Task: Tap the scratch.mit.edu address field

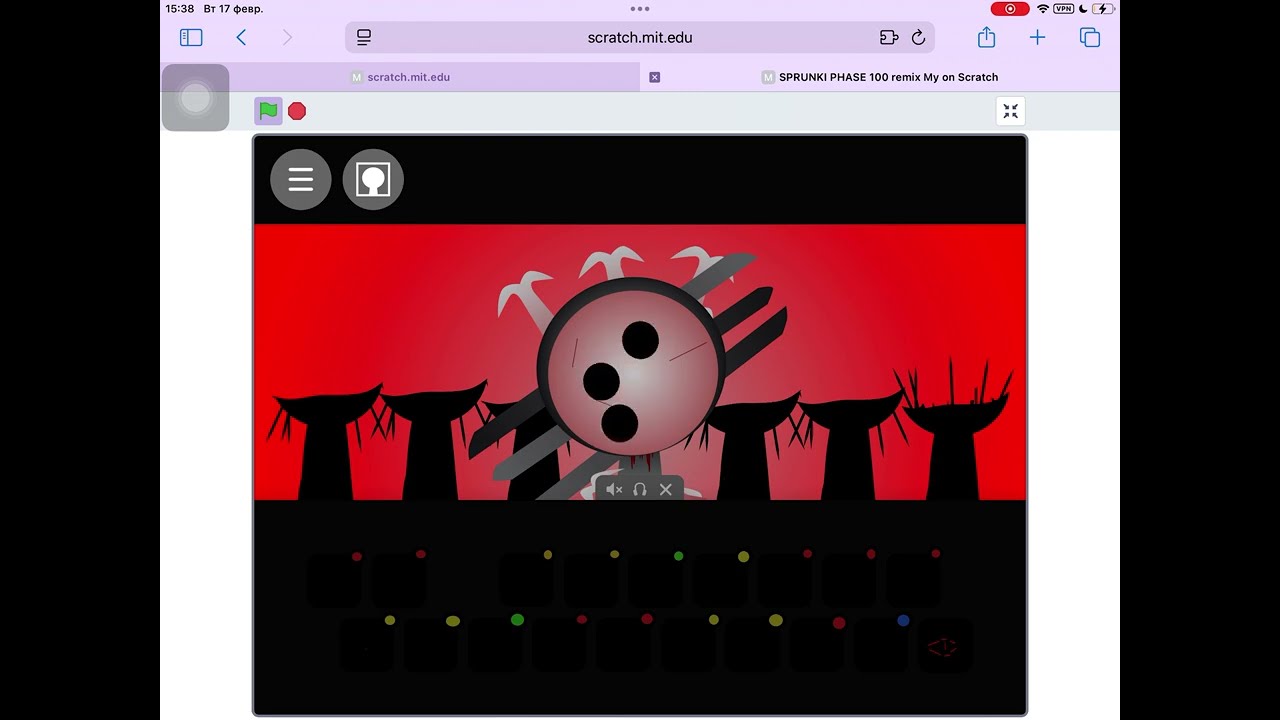Action: tap(640, 37)
